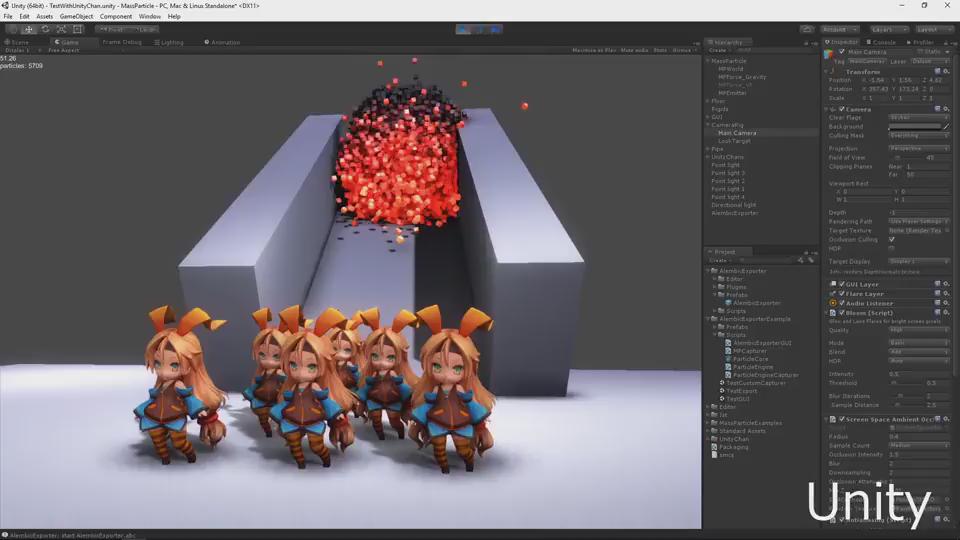
Task: Open the Layer dropdown in Inspector
Action: pos(929,61)
